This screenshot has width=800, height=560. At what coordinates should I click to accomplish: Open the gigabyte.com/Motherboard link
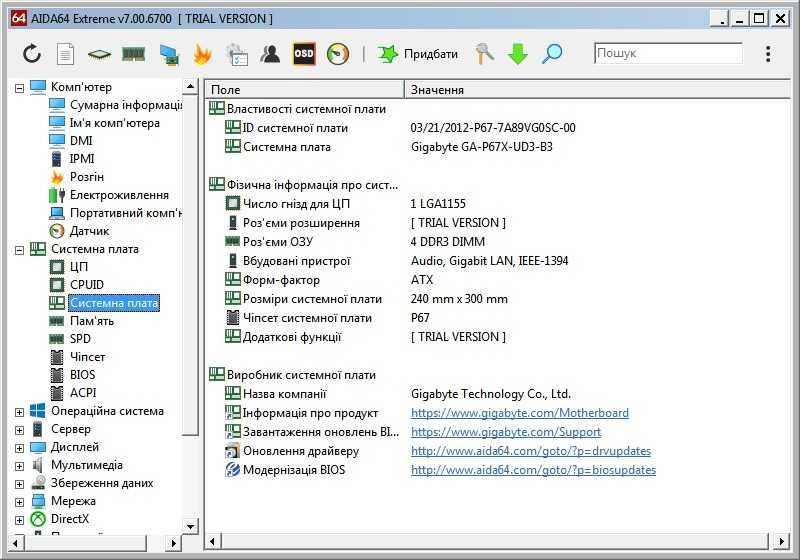click(520, 413)
